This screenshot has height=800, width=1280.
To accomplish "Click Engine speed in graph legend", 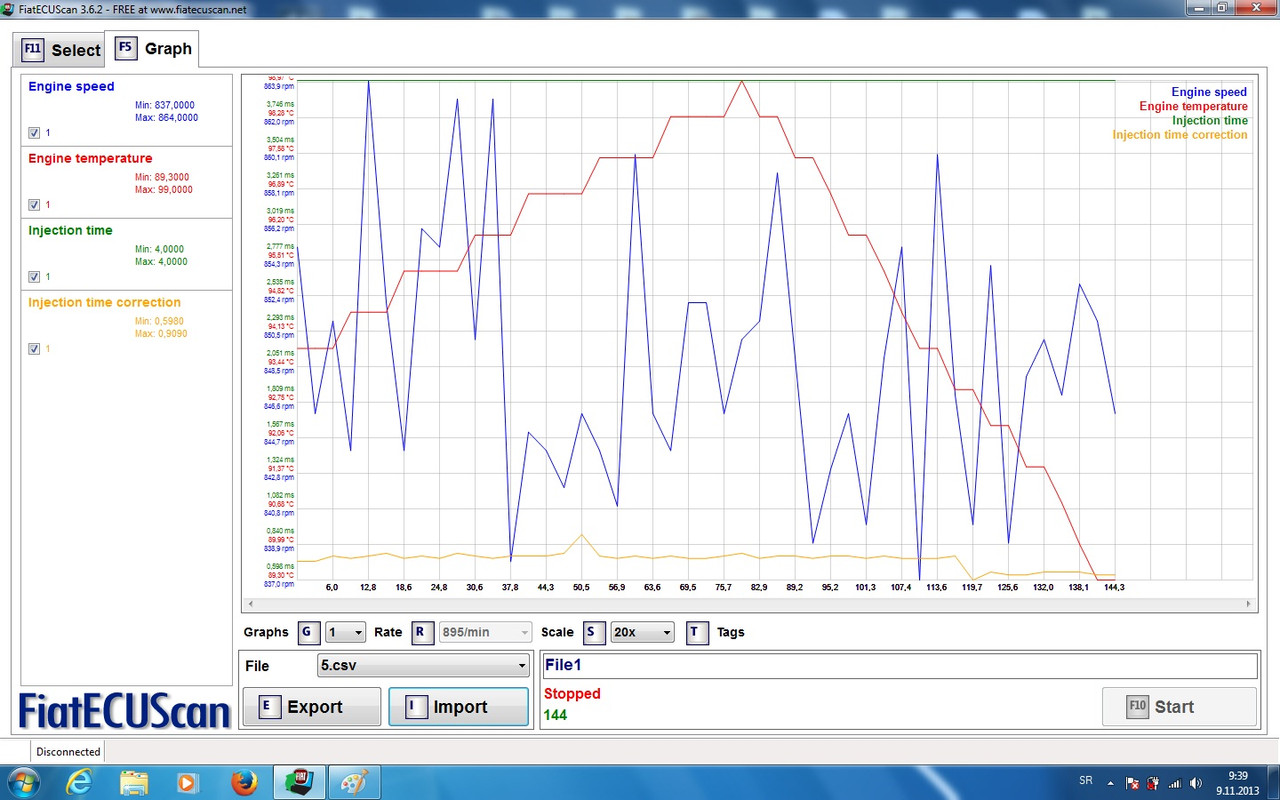I will coord(1209,92).
